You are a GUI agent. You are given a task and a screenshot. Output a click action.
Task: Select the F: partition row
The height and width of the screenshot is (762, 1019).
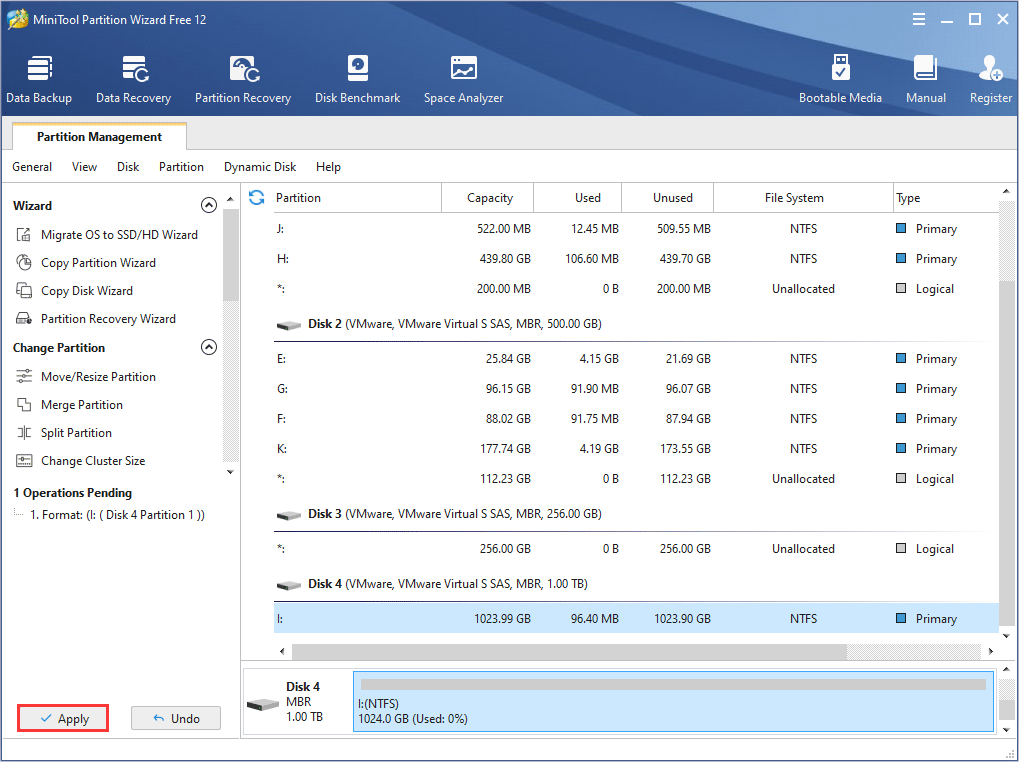(636, 418)
